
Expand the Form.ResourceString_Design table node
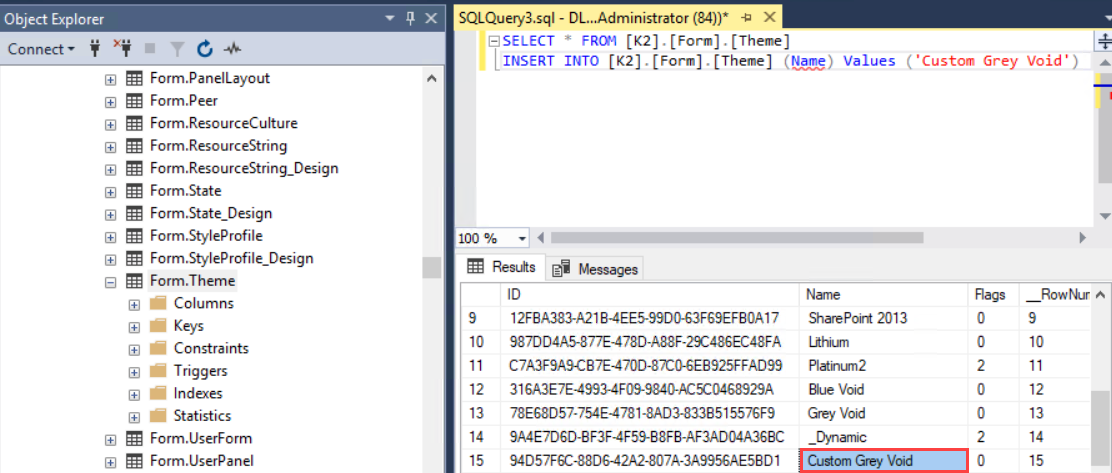(110, 169)
